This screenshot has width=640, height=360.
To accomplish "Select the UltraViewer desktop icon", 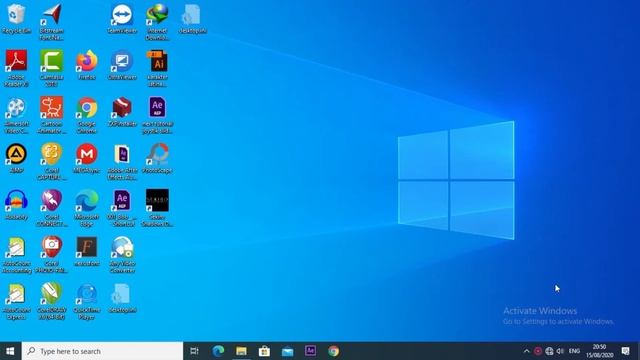I will (x=122, y=65).
